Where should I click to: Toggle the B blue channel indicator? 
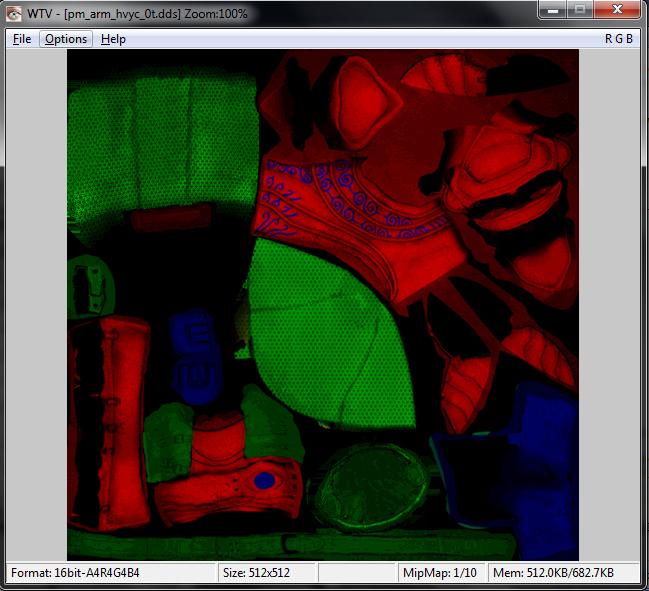(x=628, y=39)
